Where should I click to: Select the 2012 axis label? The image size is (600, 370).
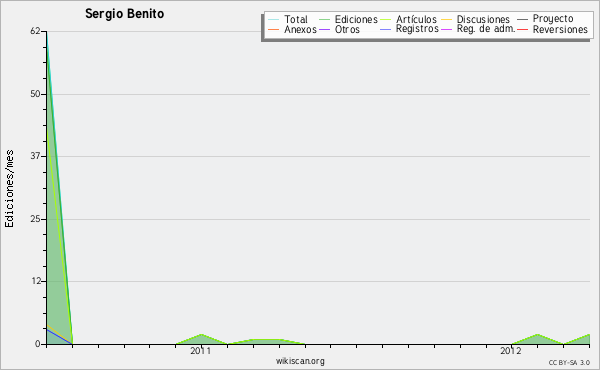point(510,351)
